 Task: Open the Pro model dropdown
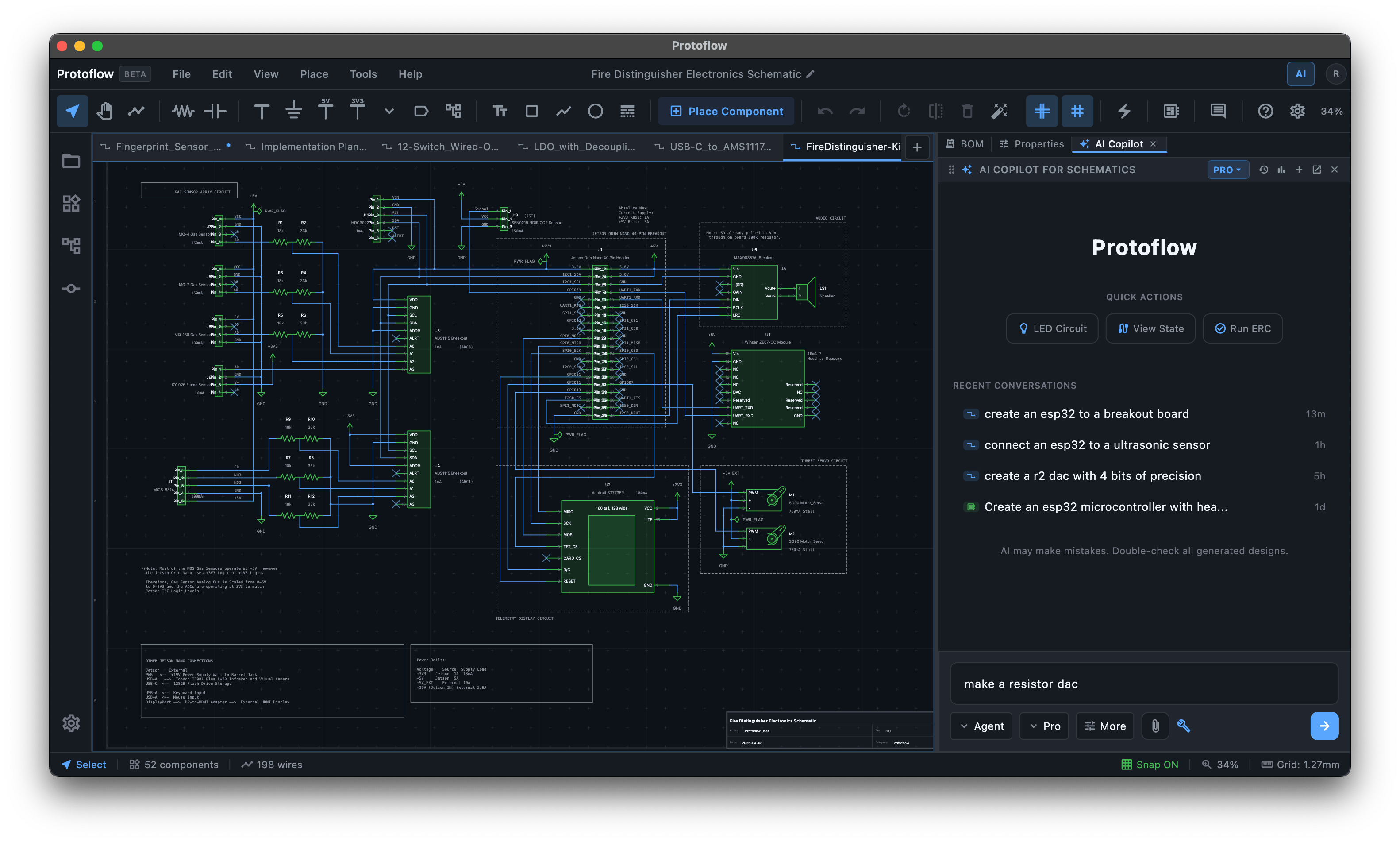point(1045,726)
